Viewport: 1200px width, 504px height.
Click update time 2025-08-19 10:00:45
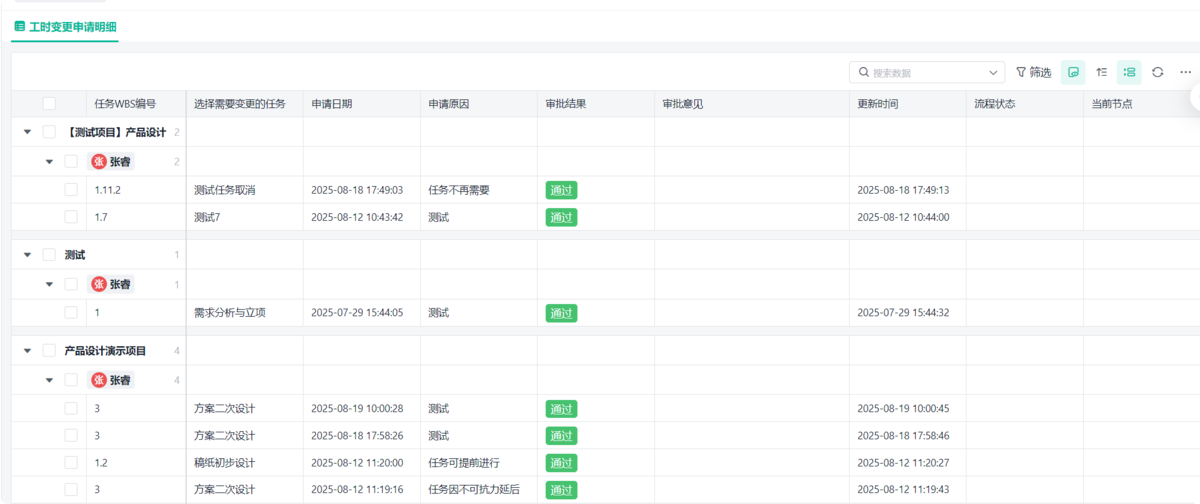pyautogui.click(x=903, y=409)
